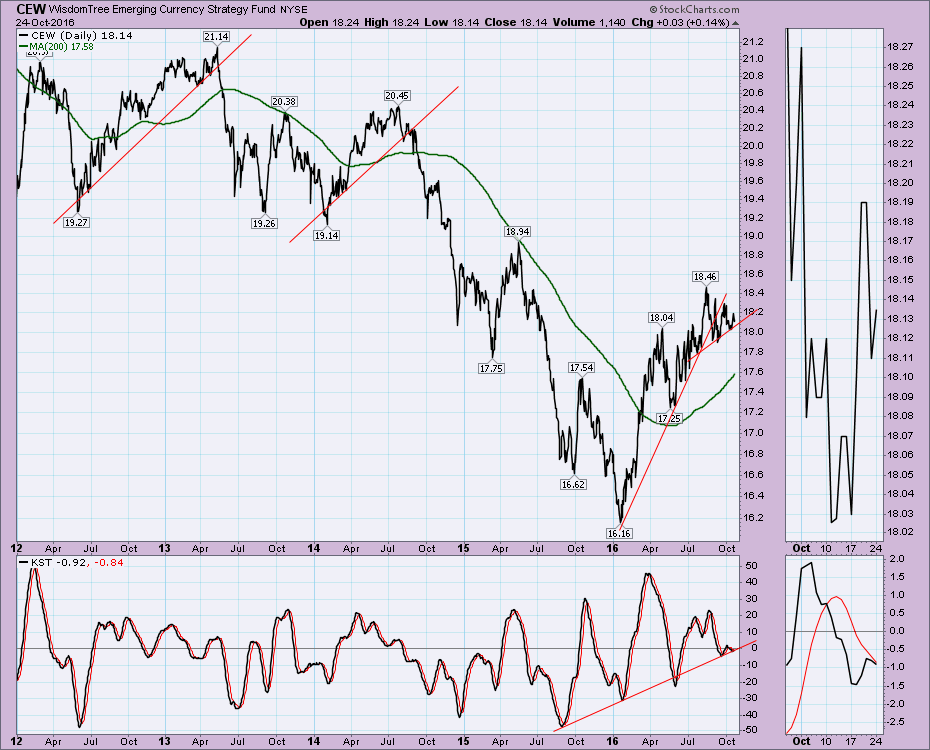The height and width of the screenshot is (750, 930).
Task: Click the 21.14 peak price label
Action: pos(216,37)
